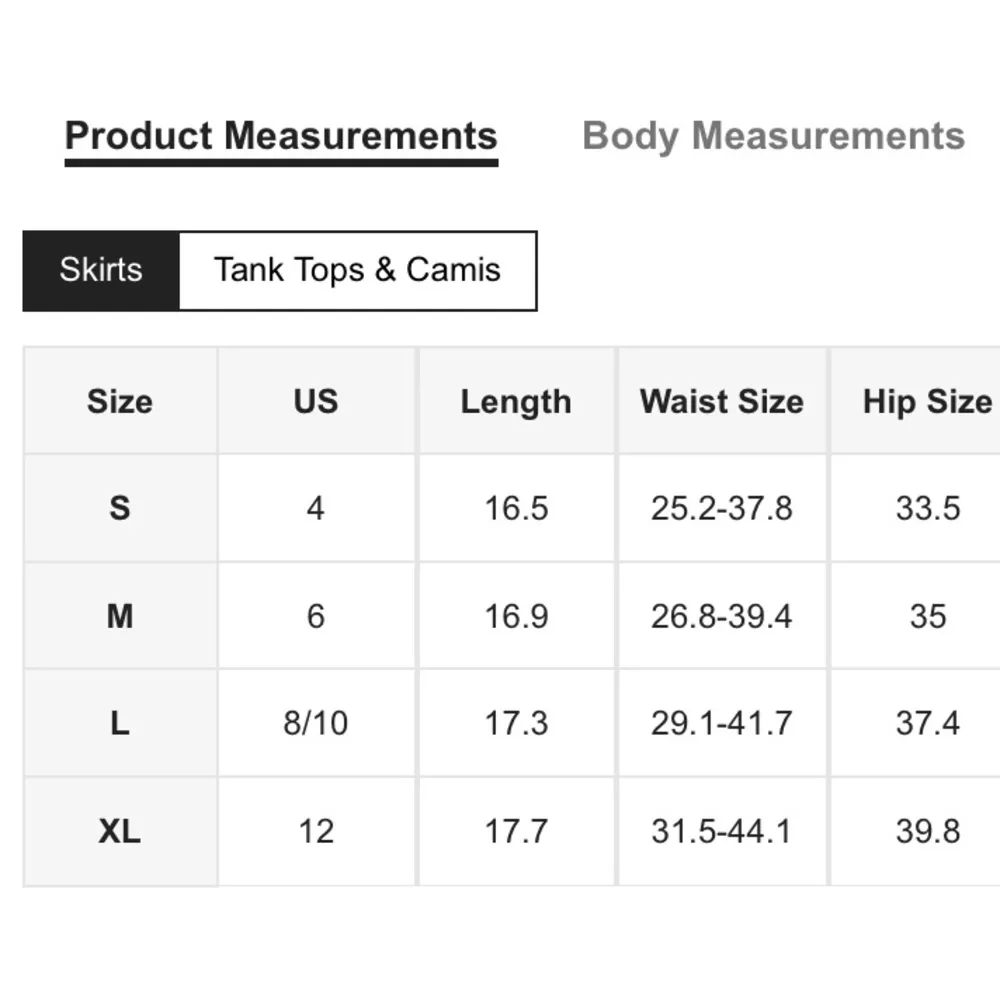The image size is (1000, 1000).
Task: Click the 17.3 length cell
Action: [516, 723]
